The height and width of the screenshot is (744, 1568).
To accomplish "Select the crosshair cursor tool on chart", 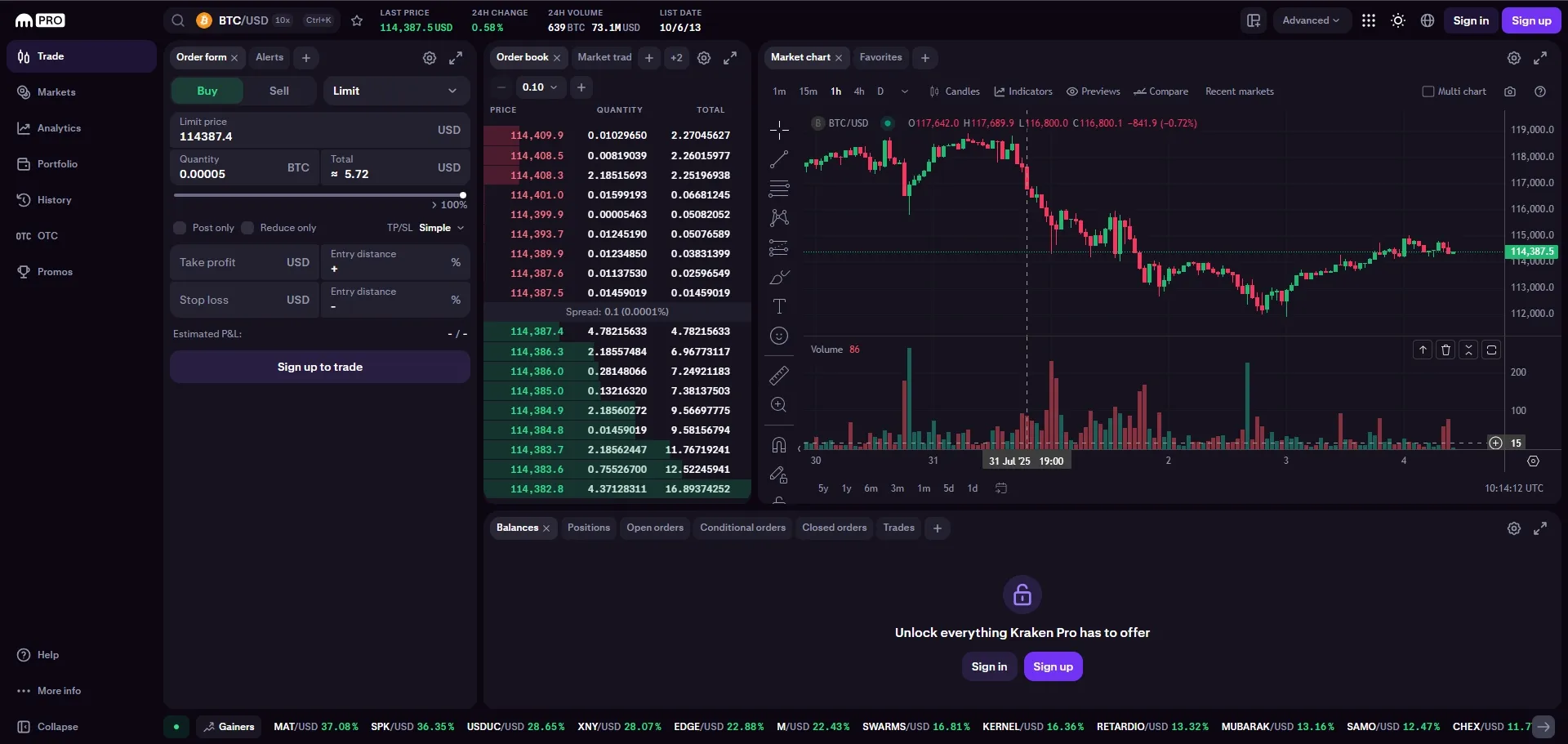I will [x=779, y=129].
